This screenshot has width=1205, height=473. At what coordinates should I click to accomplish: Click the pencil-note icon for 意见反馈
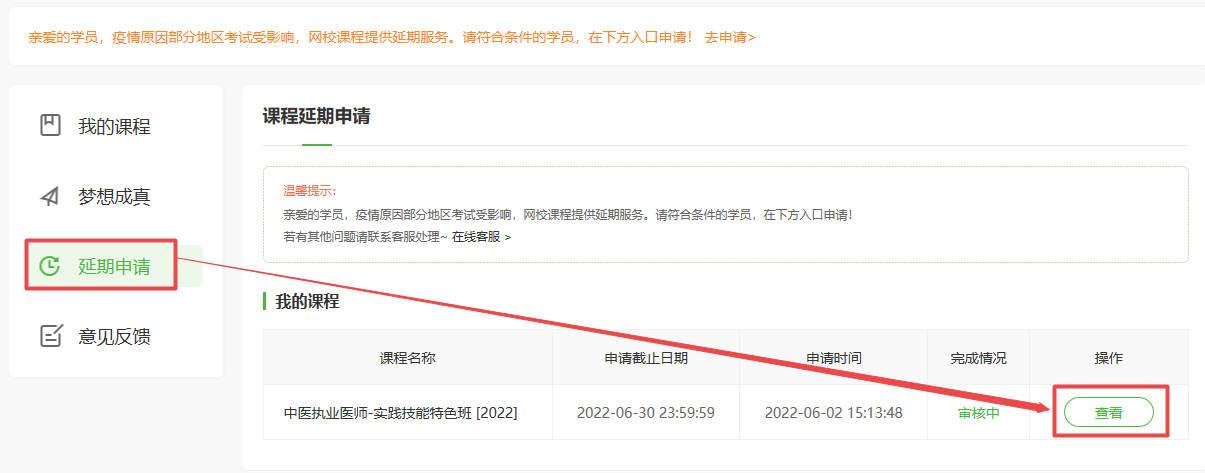point(50,336)
